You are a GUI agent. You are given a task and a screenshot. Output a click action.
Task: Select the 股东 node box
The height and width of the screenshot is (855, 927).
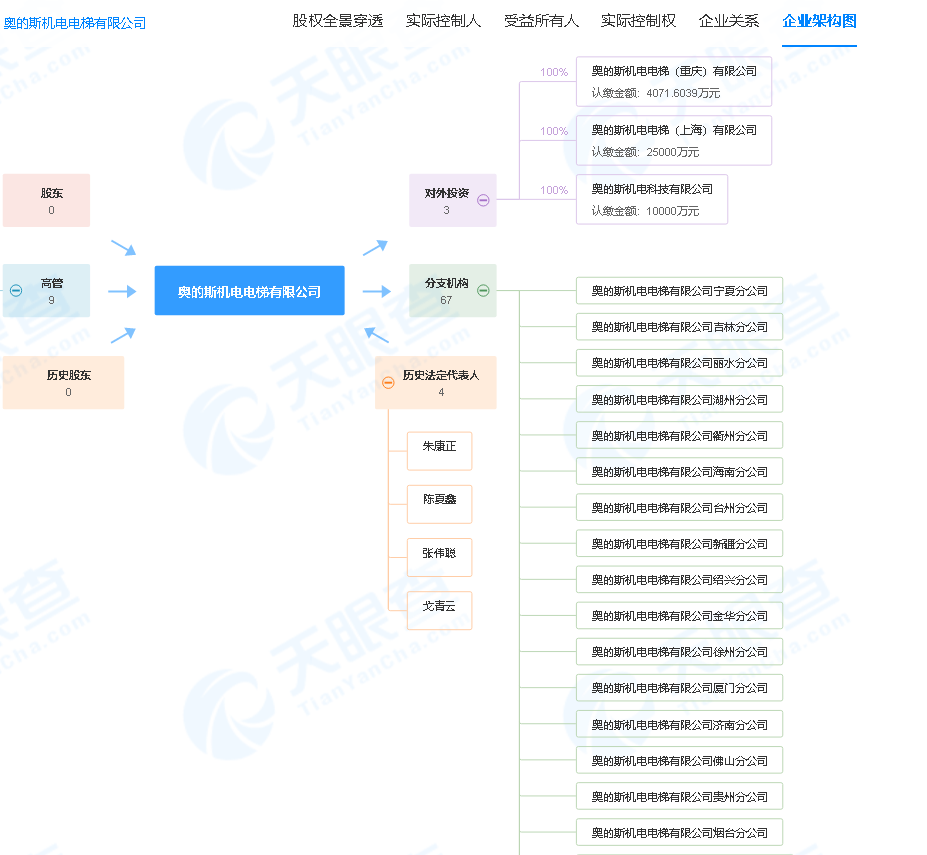(47, 200)
